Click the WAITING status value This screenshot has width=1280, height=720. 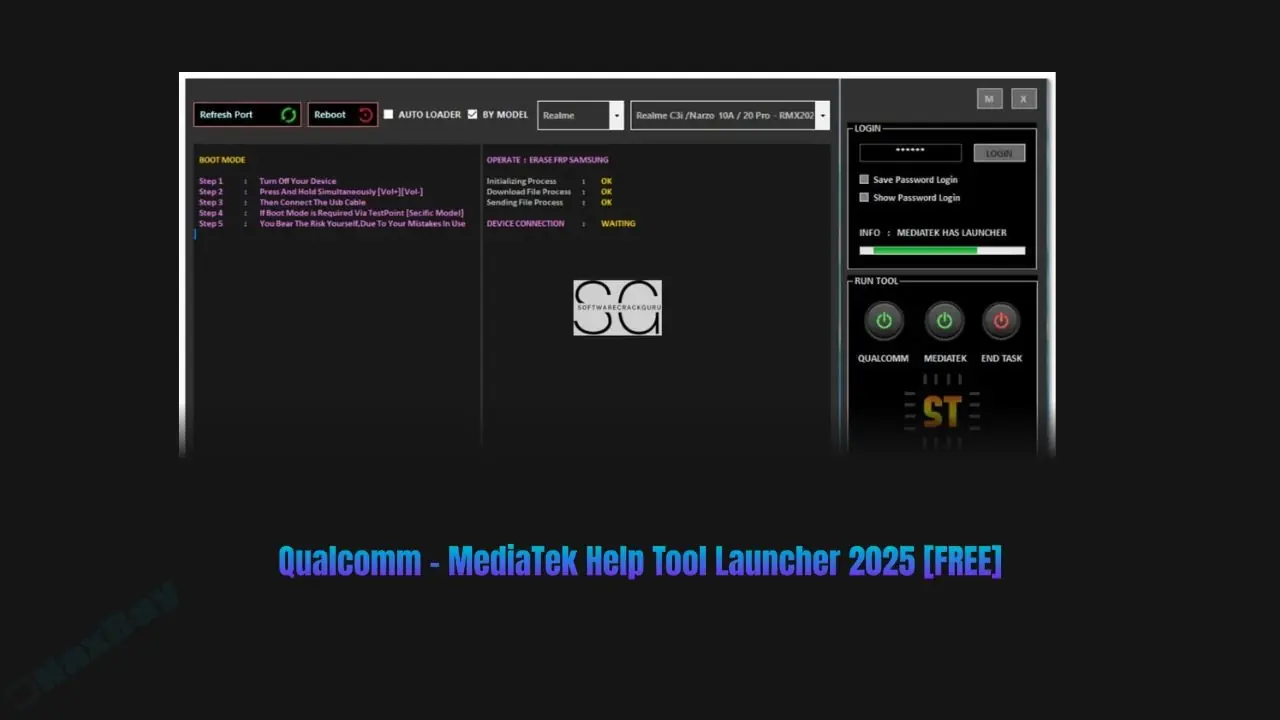pyautogui.click(x=618, y=224)
